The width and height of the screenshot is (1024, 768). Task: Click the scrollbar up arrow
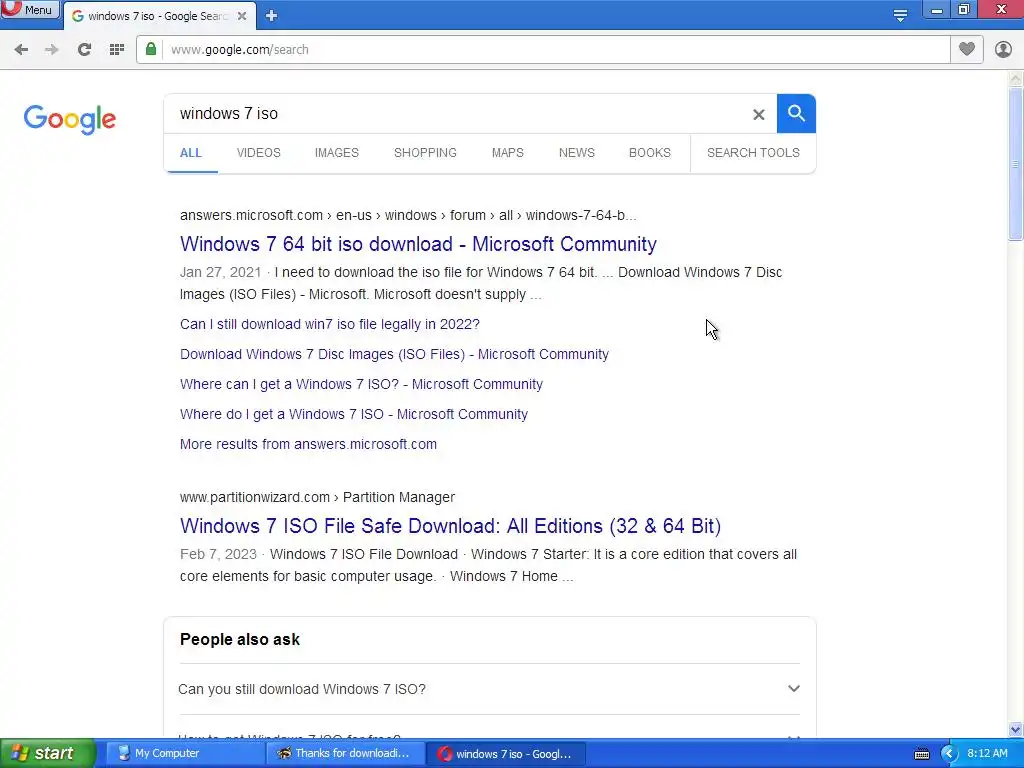[x=1016, y=78]
